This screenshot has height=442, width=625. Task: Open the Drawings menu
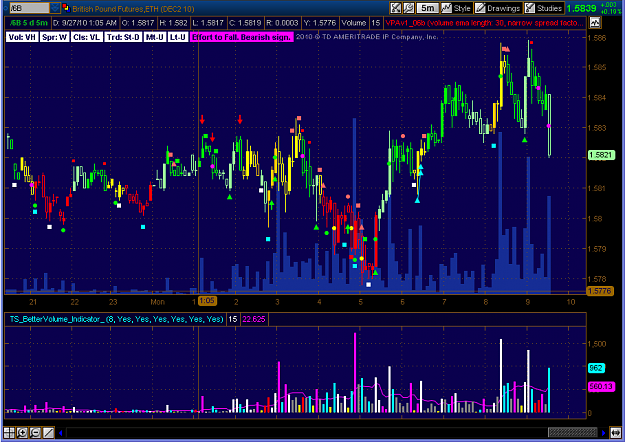point(498,8)
